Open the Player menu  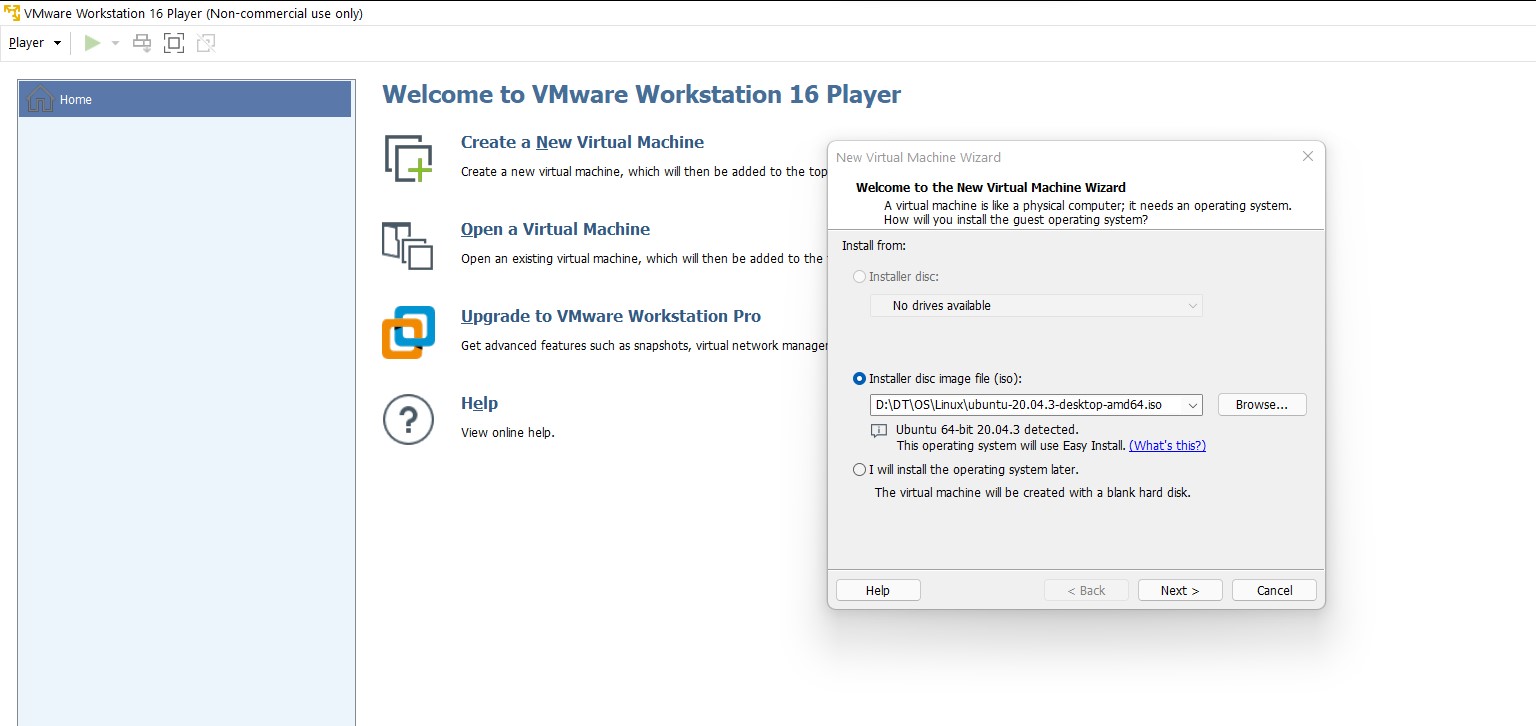(35, 43)
